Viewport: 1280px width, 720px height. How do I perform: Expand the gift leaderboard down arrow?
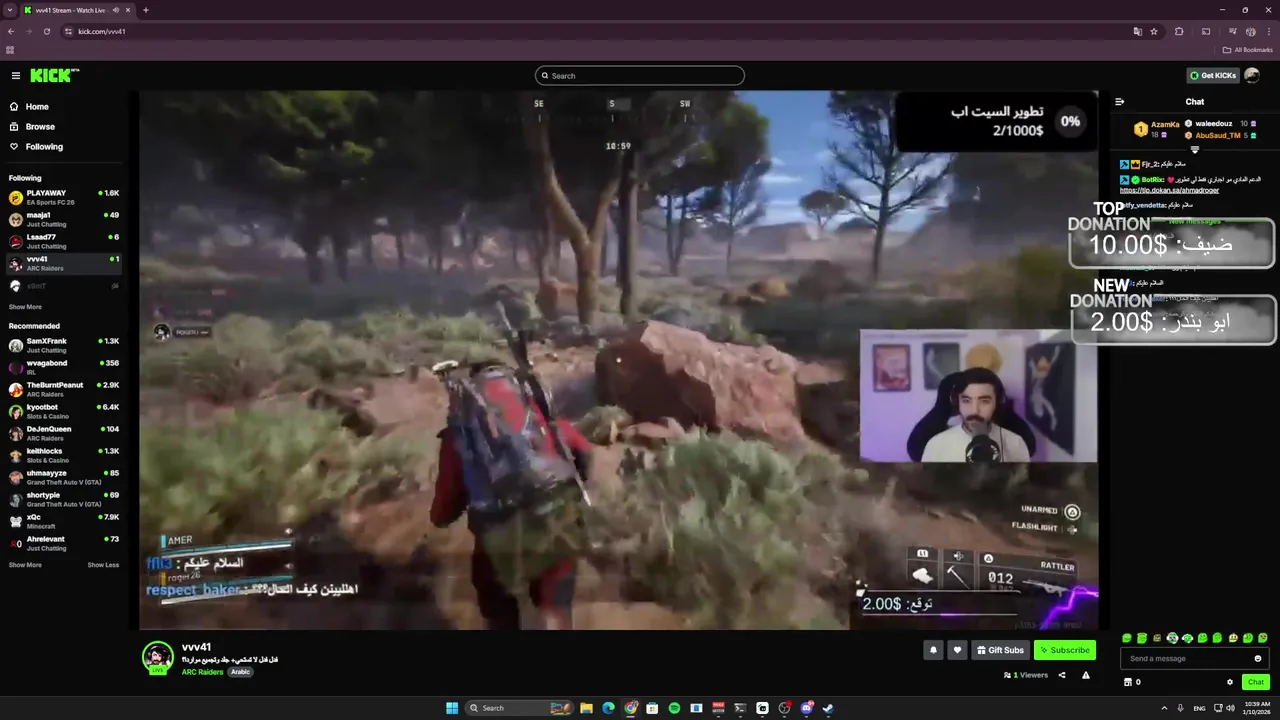click(1194, 150)
